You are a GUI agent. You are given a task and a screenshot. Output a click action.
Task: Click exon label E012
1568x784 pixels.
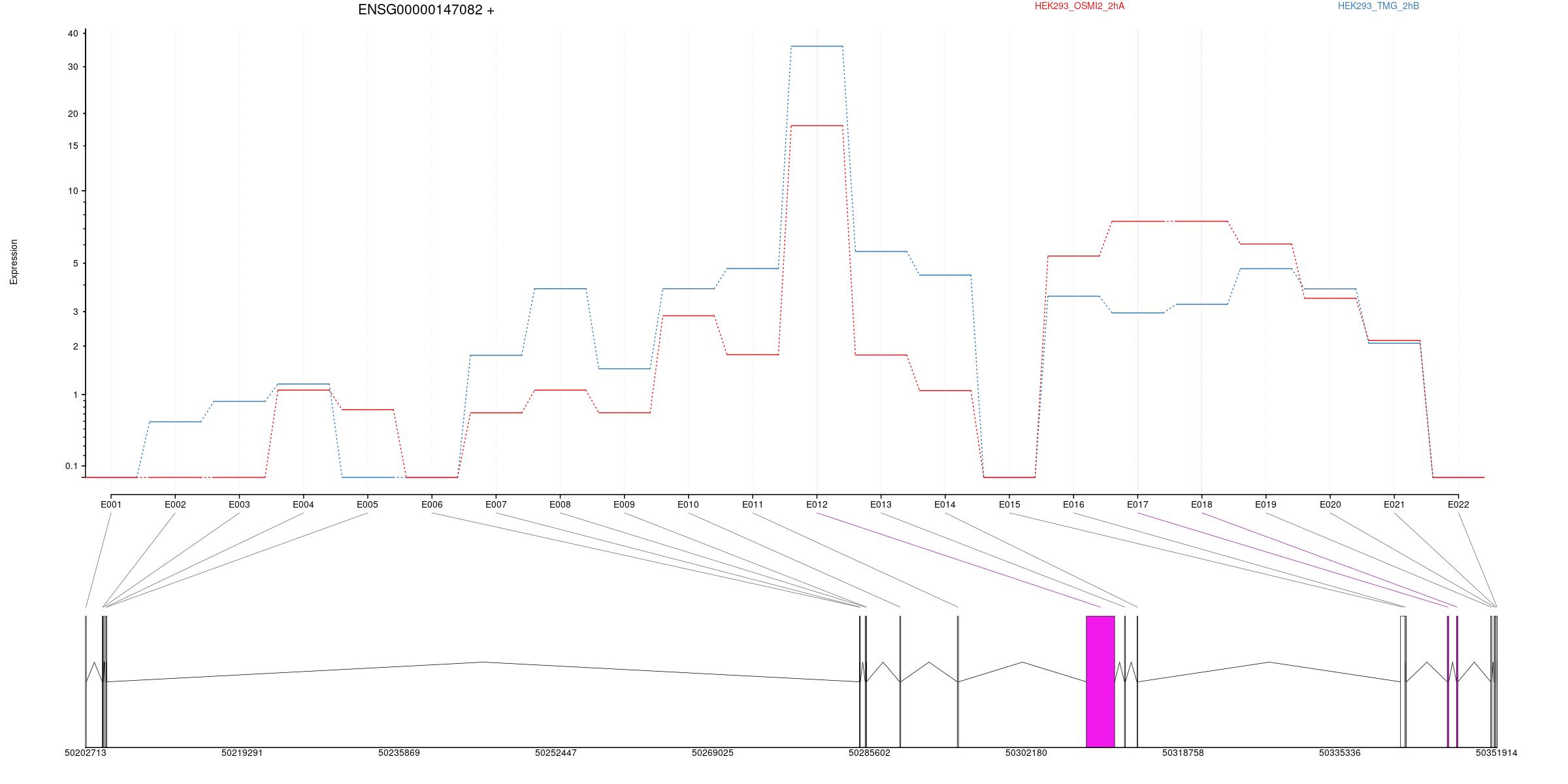pyautogui.click(x=817, y=504)
